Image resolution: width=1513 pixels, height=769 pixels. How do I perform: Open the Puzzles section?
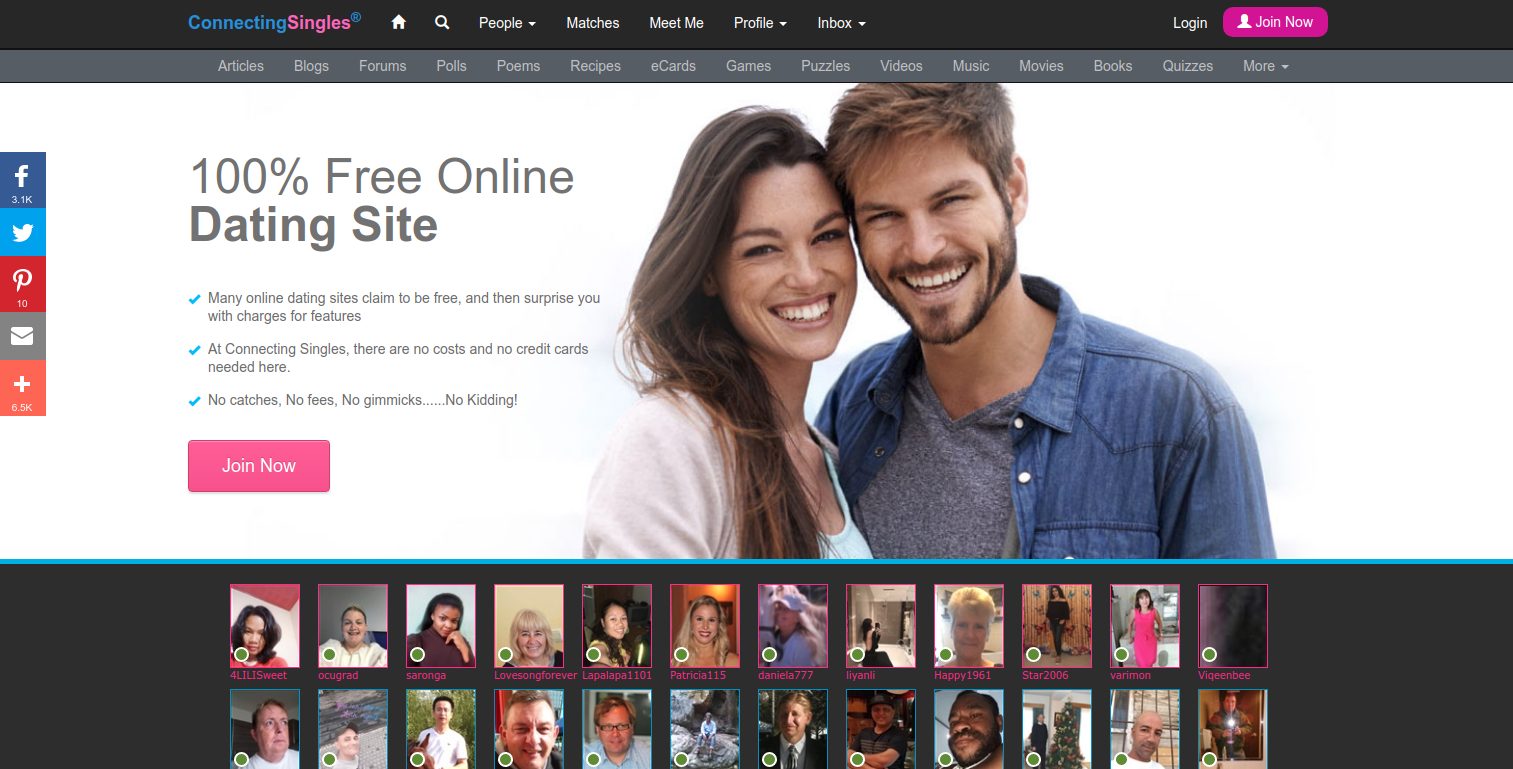pos(826,66)
